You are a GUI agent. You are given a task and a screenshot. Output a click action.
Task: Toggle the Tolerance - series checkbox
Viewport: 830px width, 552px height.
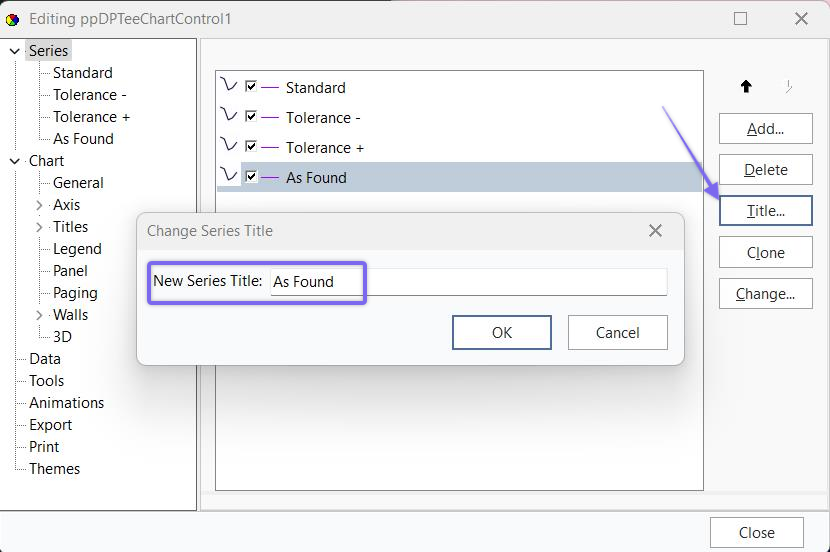click(251, 117)
